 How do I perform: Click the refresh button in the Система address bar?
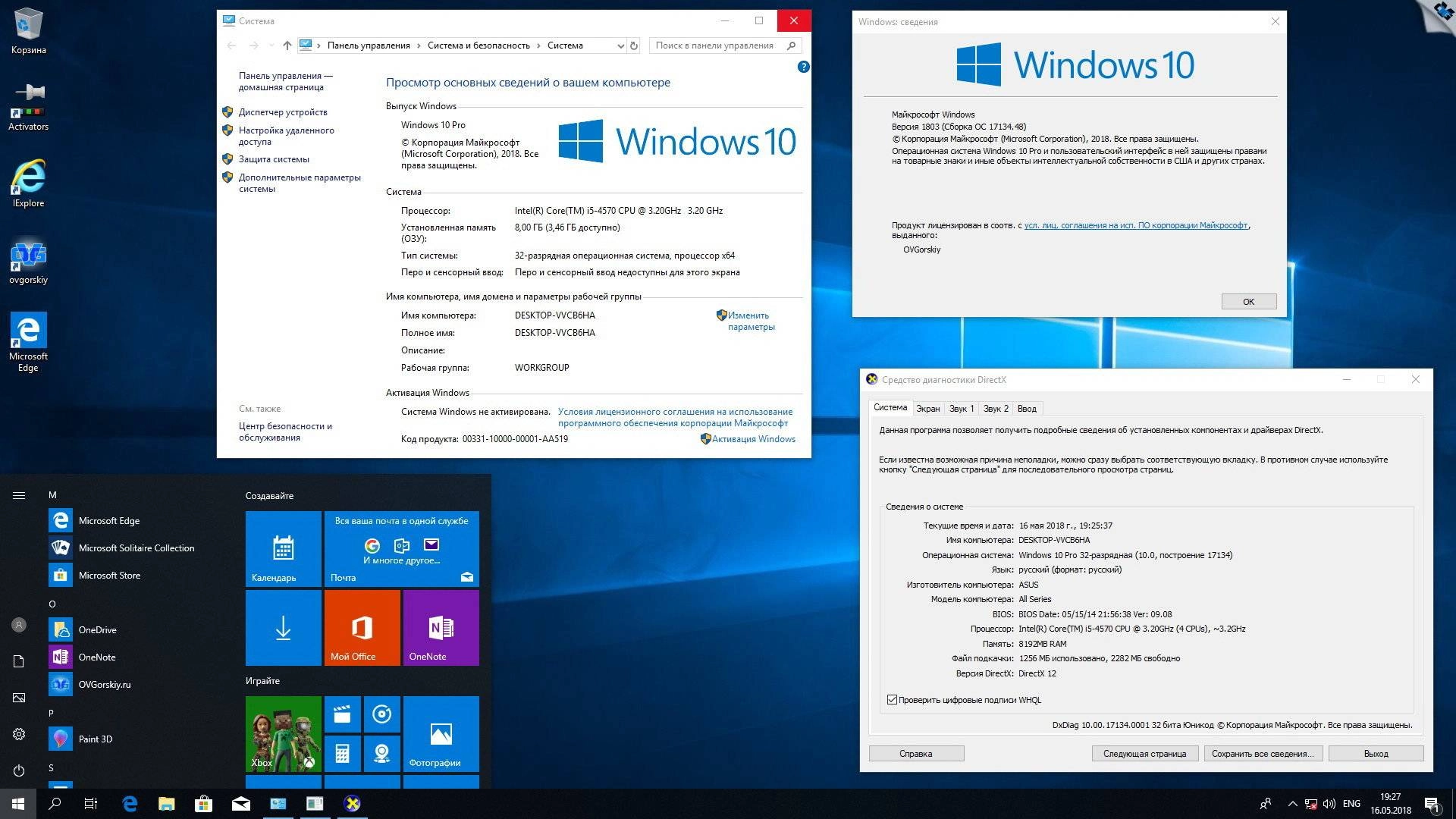click(634, 45)
